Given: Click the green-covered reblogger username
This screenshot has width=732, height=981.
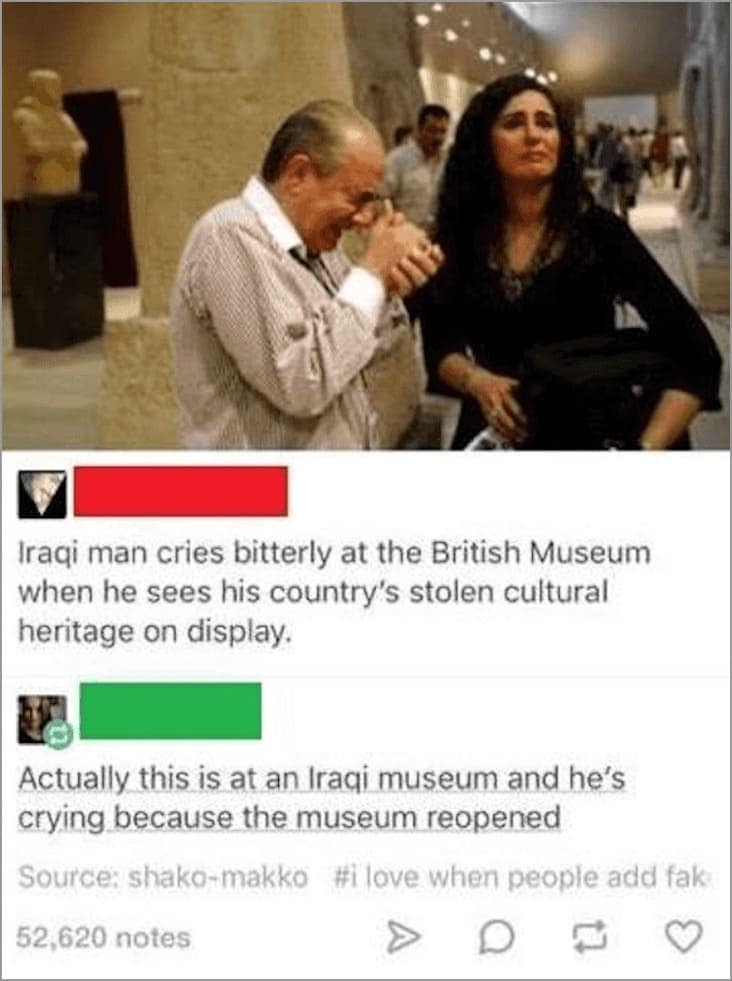Looking at the screenshot, I should click(x=170, y=711).
